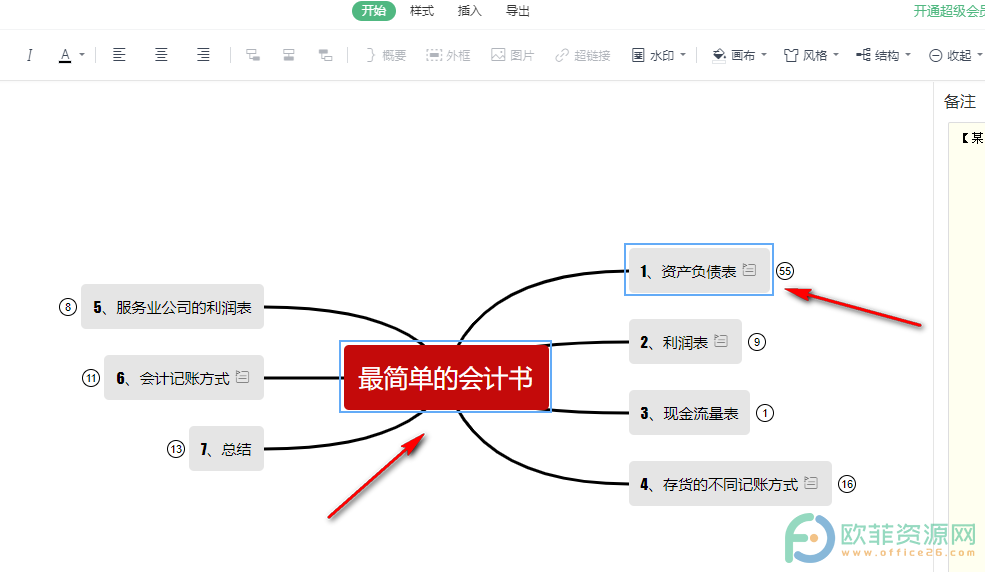Select the central topic 最简单的会计书
The height and width of the screenshot is (572, 985).
(445, 377)
